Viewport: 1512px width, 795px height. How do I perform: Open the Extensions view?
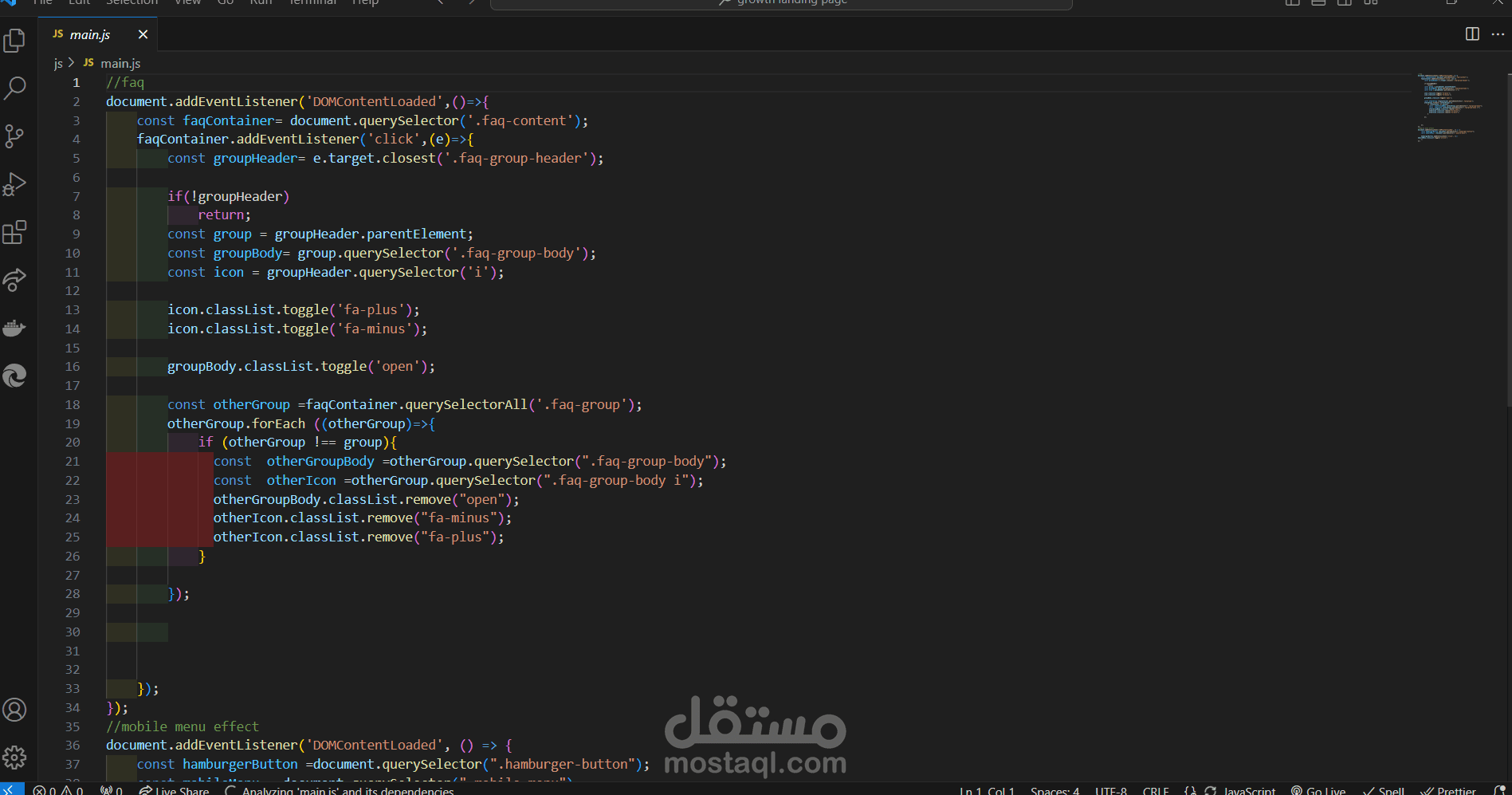tap(15, 232)
